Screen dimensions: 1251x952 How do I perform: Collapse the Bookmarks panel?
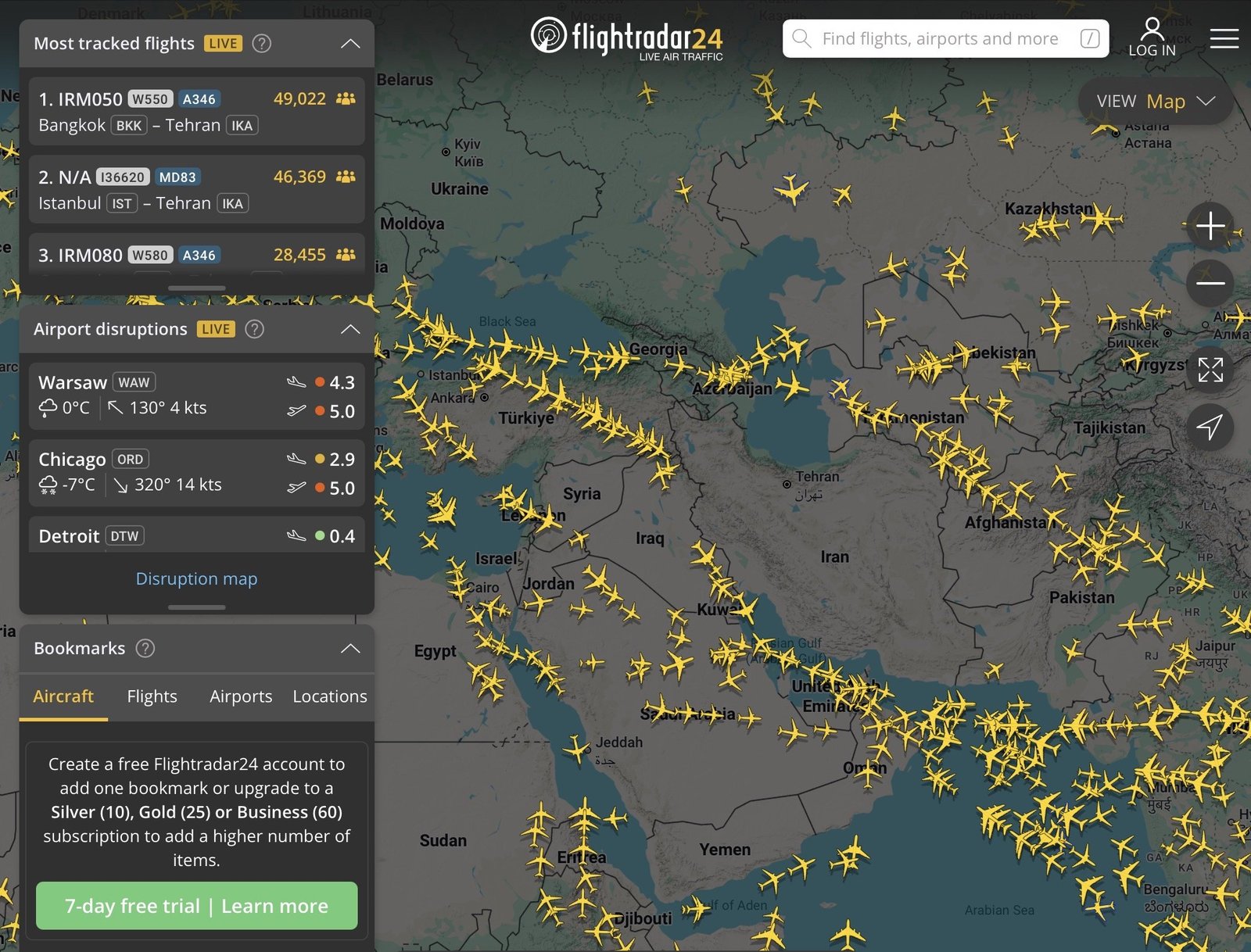[x=350, y=648]
